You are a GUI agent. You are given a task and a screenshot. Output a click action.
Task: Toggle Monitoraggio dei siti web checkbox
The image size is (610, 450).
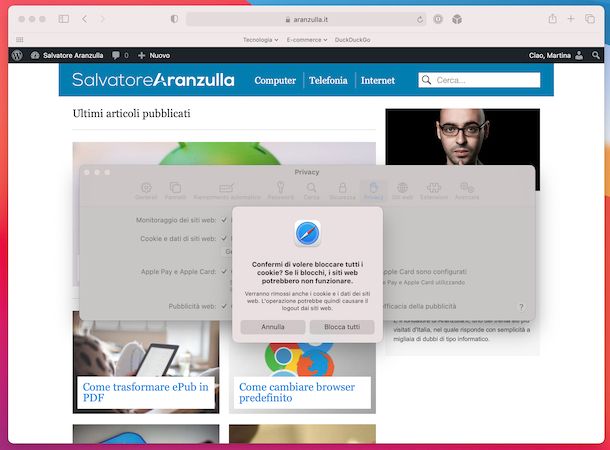[x=224, y=220]
